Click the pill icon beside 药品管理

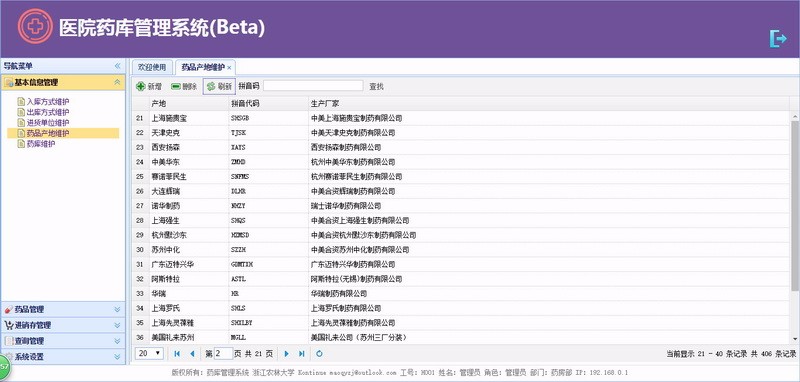tap(9, 309)
